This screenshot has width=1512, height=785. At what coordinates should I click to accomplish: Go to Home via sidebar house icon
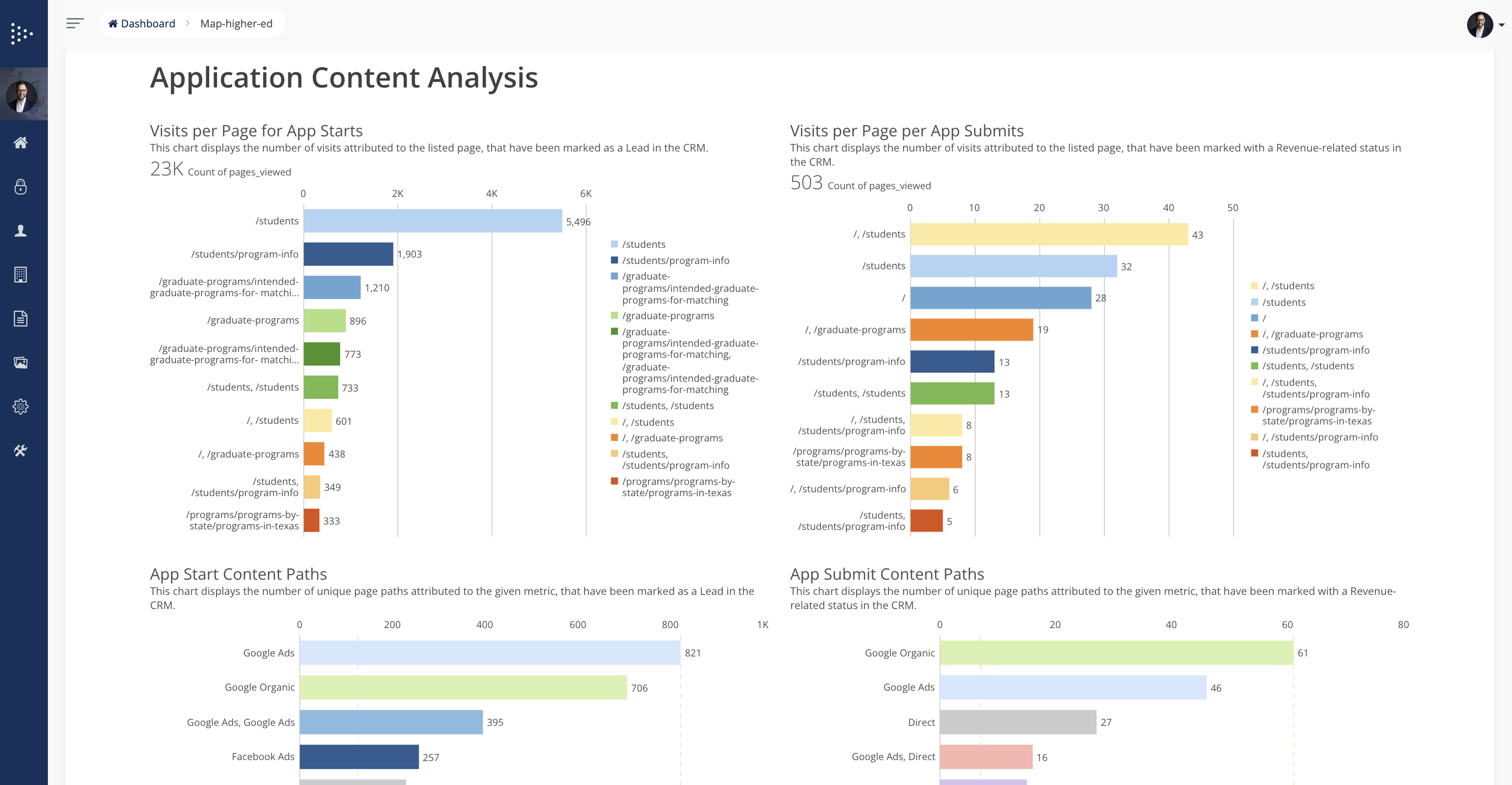[x=21, y=143]
